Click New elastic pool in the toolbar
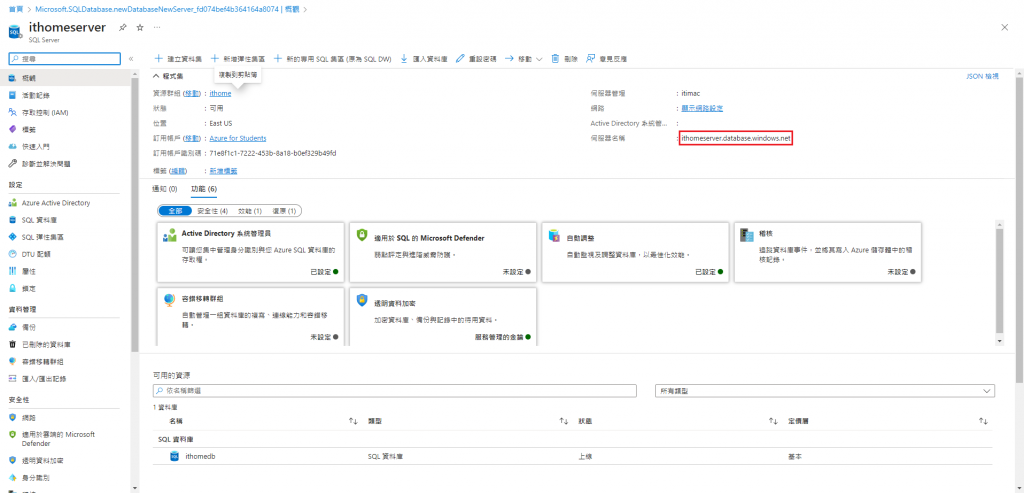 point(238,59)
